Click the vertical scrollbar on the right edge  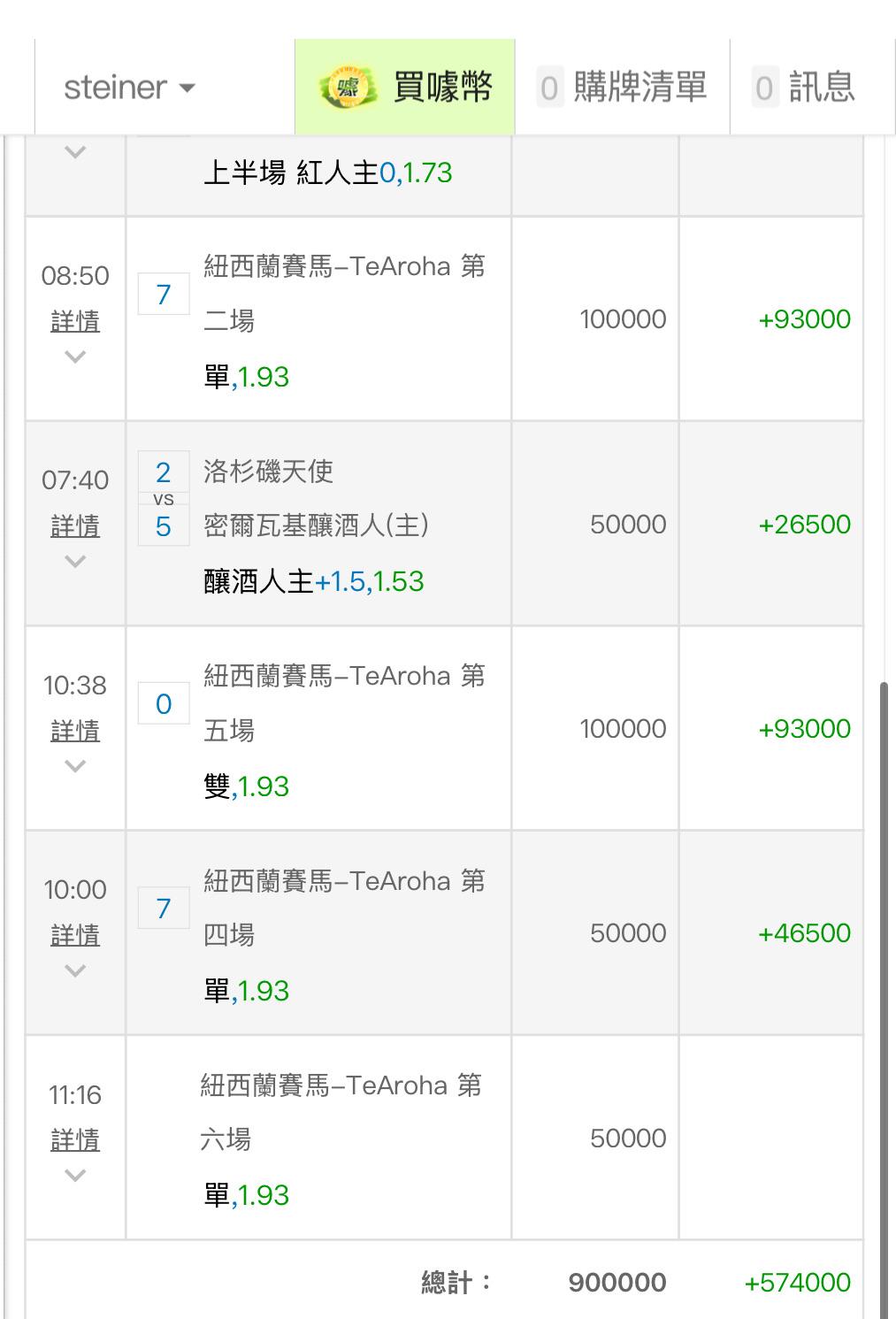[x=885, y=1000]
